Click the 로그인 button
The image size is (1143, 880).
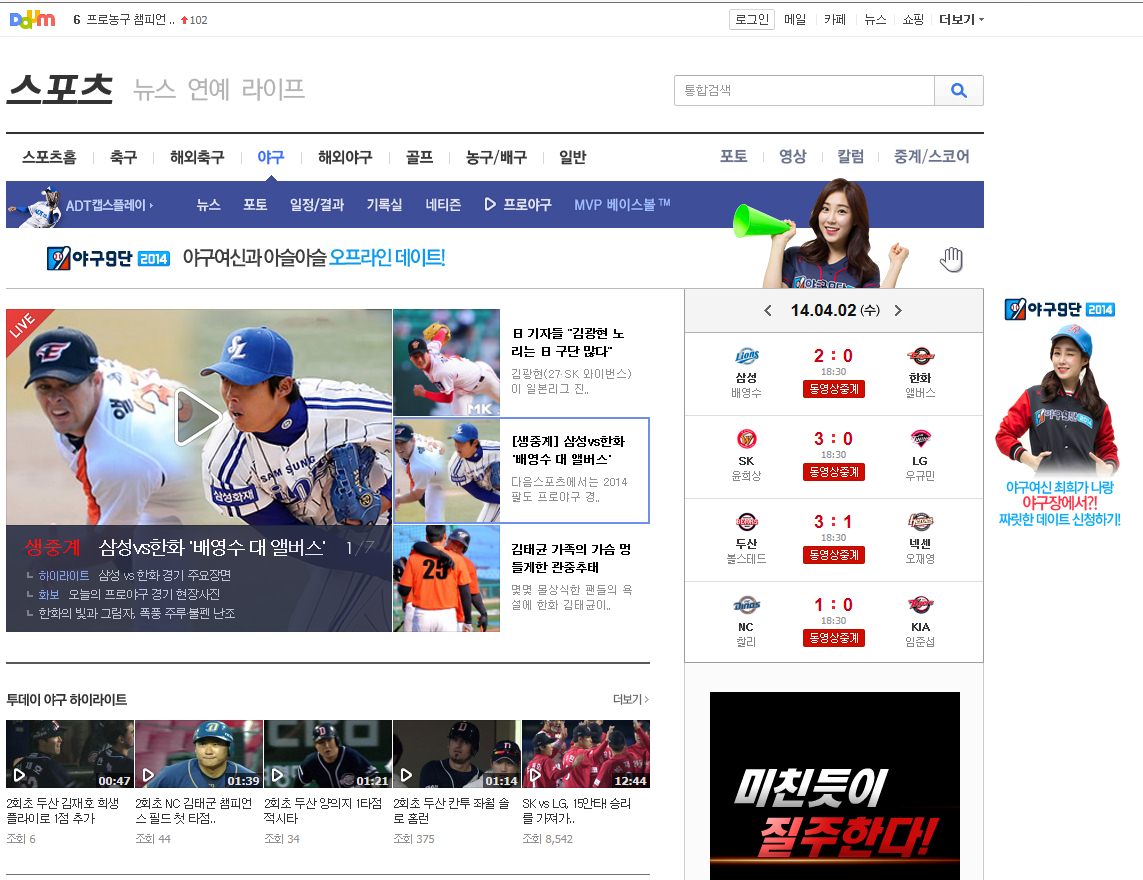pos(751,20)
